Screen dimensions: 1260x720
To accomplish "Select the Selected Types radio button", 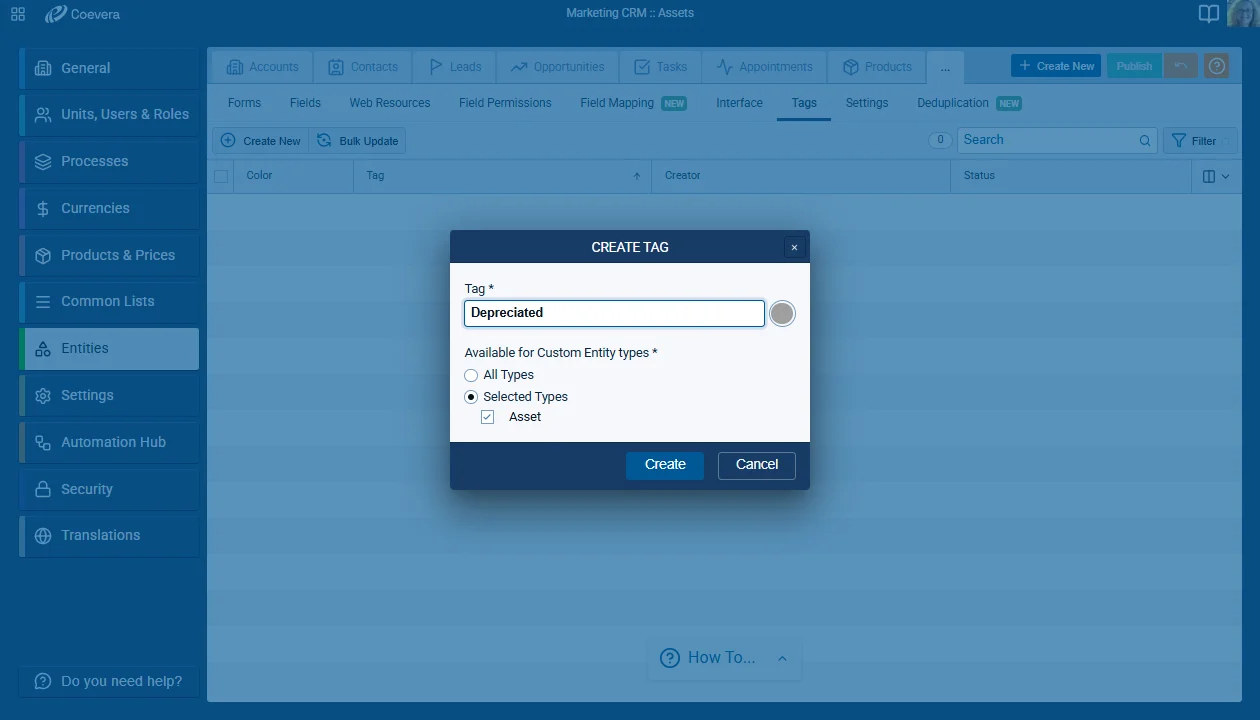I will click(471, 397).
